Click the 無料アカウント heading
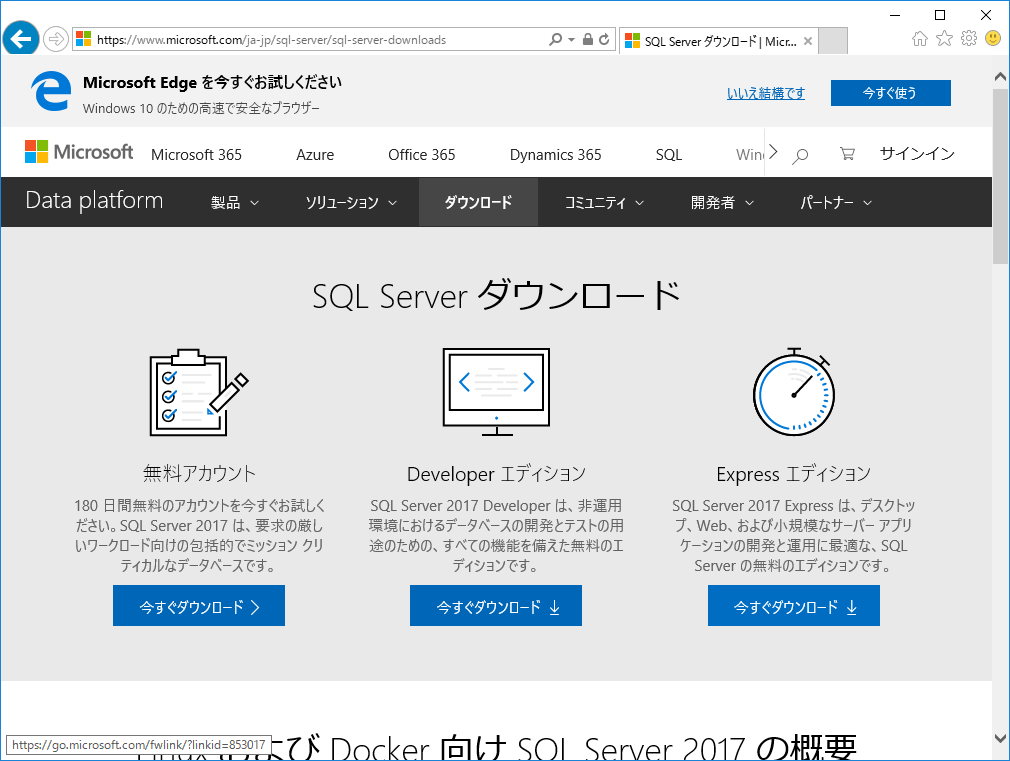Viewport: 1010px width, 761px height. (x=199, y=474)
